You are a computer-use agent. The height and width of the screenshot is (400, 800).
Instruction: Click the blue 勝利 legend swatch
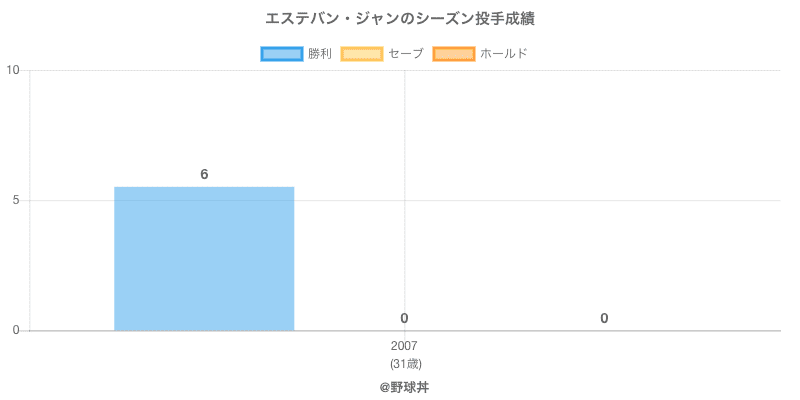pyautogui.click(x=281, y=53)
